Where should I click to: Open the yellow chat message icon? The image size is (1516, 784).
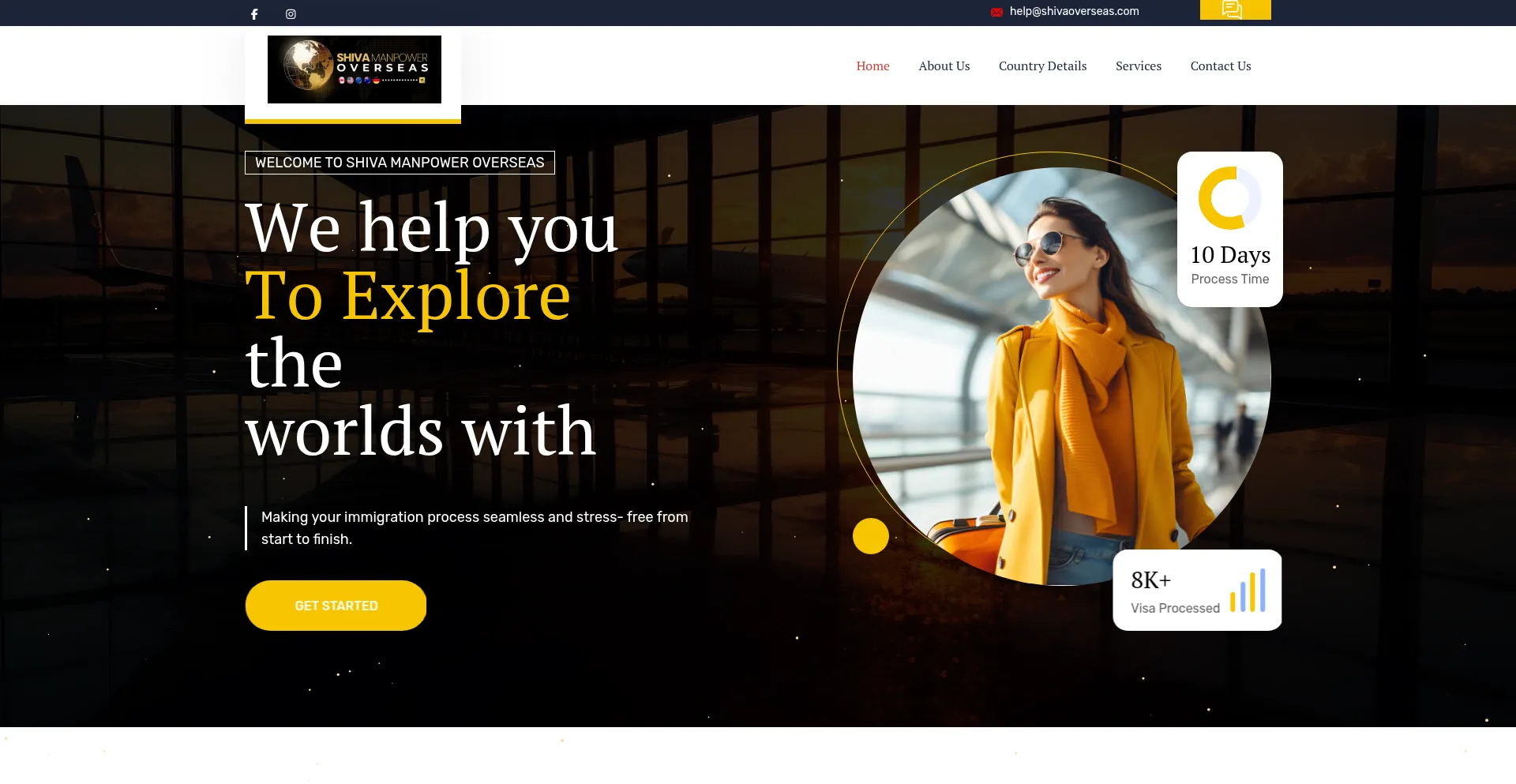pyautogui.click(x=1233, y=9)
